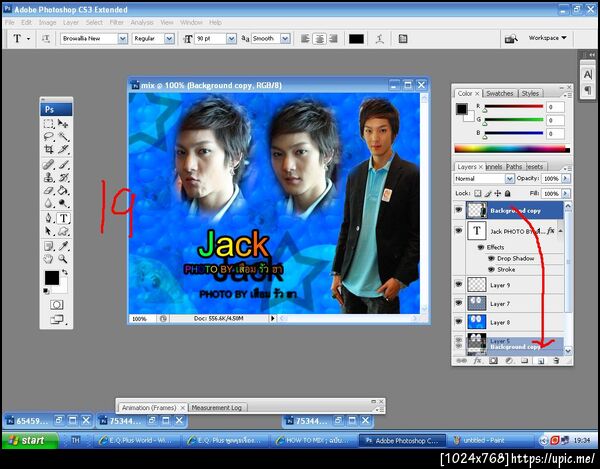The height and width of the screenshot is (469, 600).
Task: Open the Workspace dropdown
Action: point(548,38)
